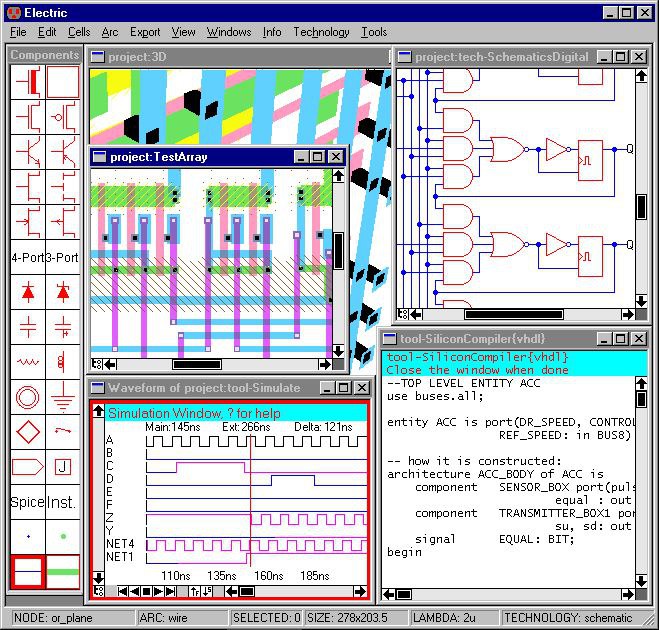This screenshot has width=659, height=630.
Task: Click SchematicsDigital window's scroll-up arrow
Action: click(x=641, y=76)
